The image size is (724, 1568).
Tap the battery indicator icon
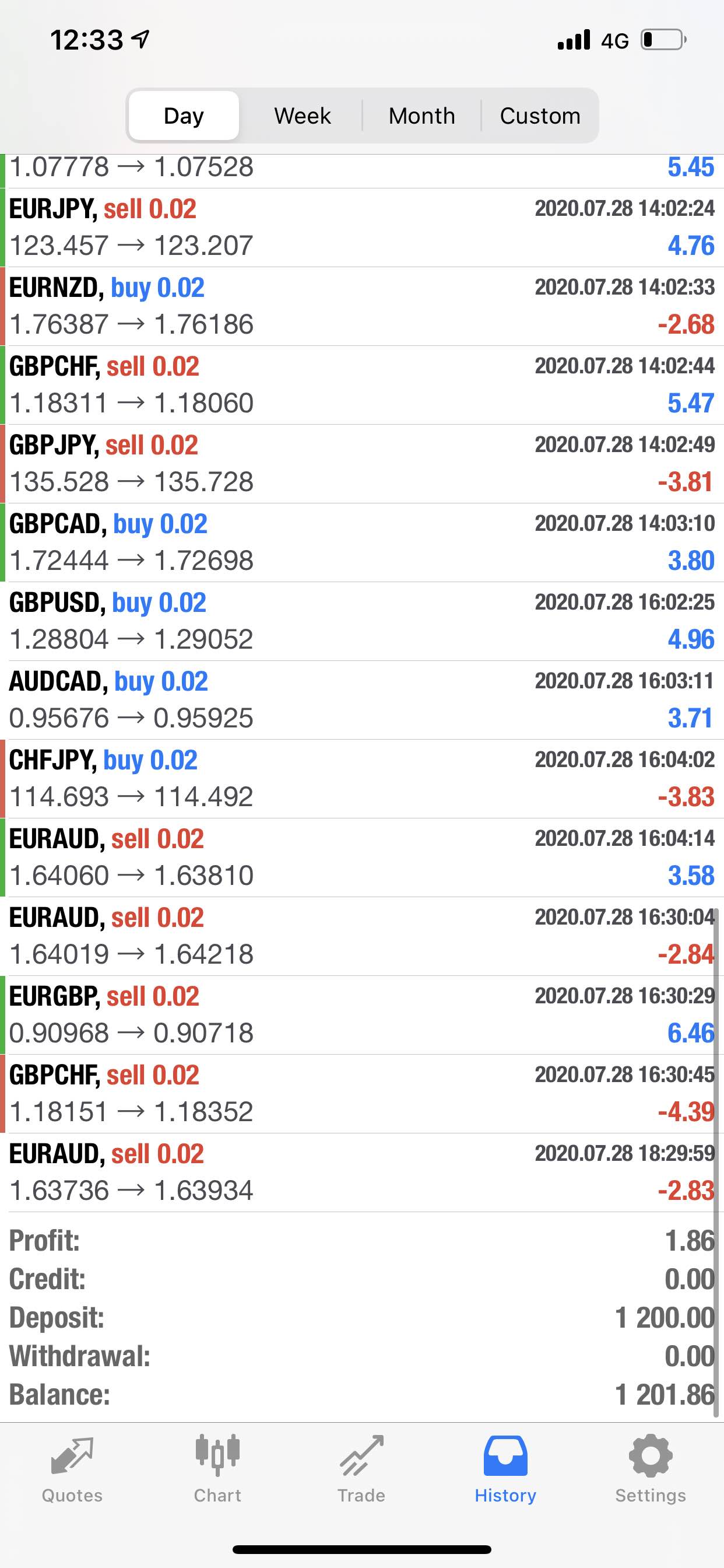pos(664,40)
